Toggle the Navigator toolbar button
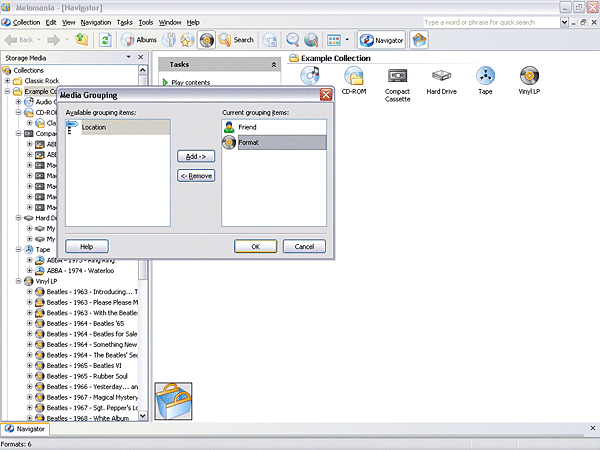600x450 pixels. click(381, 40)
